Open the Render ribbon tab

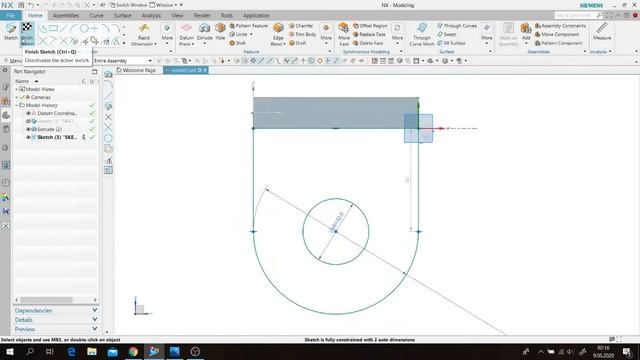(x=202, y=16)
